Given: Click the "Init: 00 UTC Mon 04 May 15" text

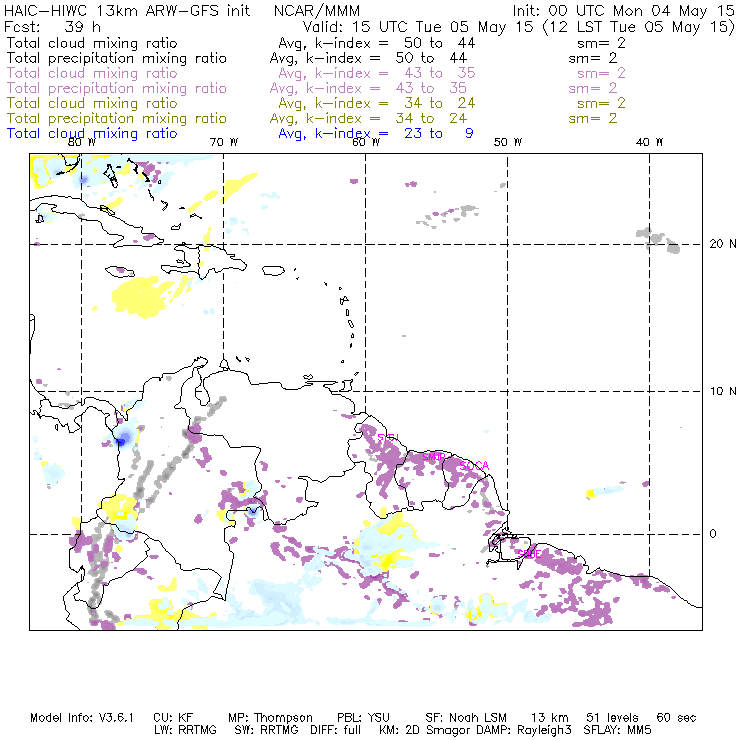Looking at the screenshot, I should pyautogui.click(x=624, y=10).
